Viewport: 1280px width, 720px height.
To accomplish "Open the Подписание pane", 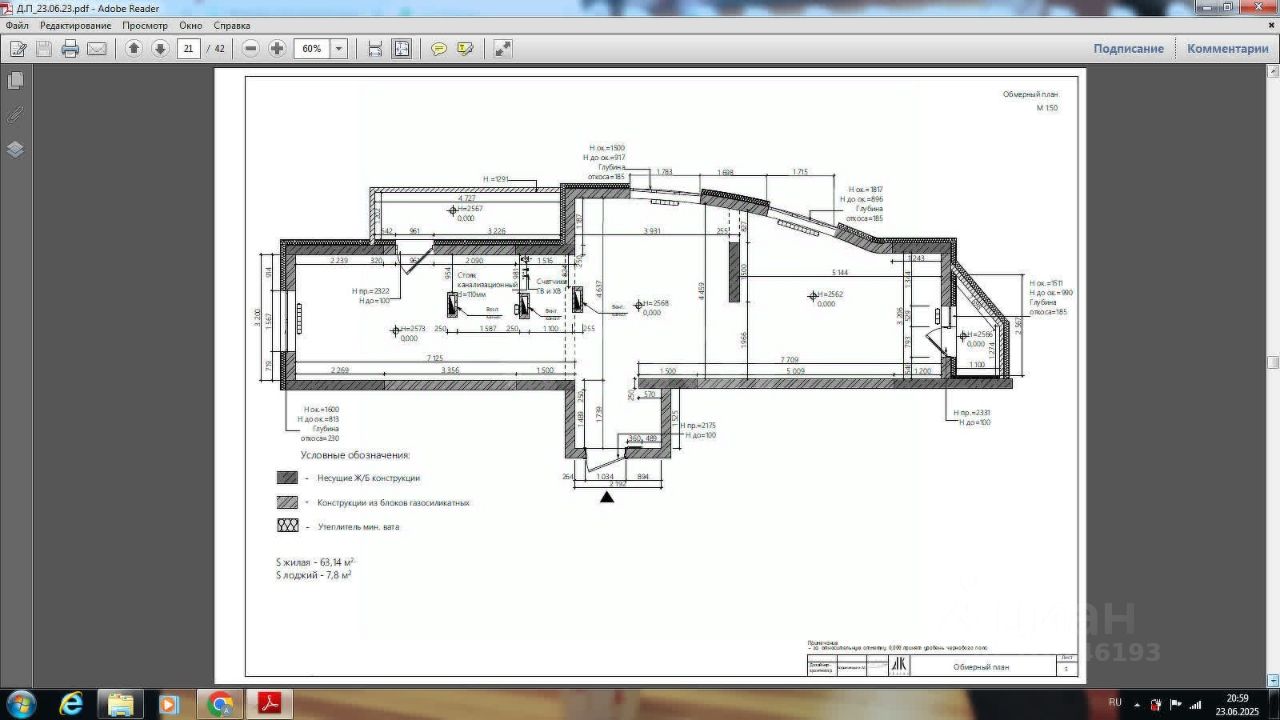I will [x=1128, y=48].
